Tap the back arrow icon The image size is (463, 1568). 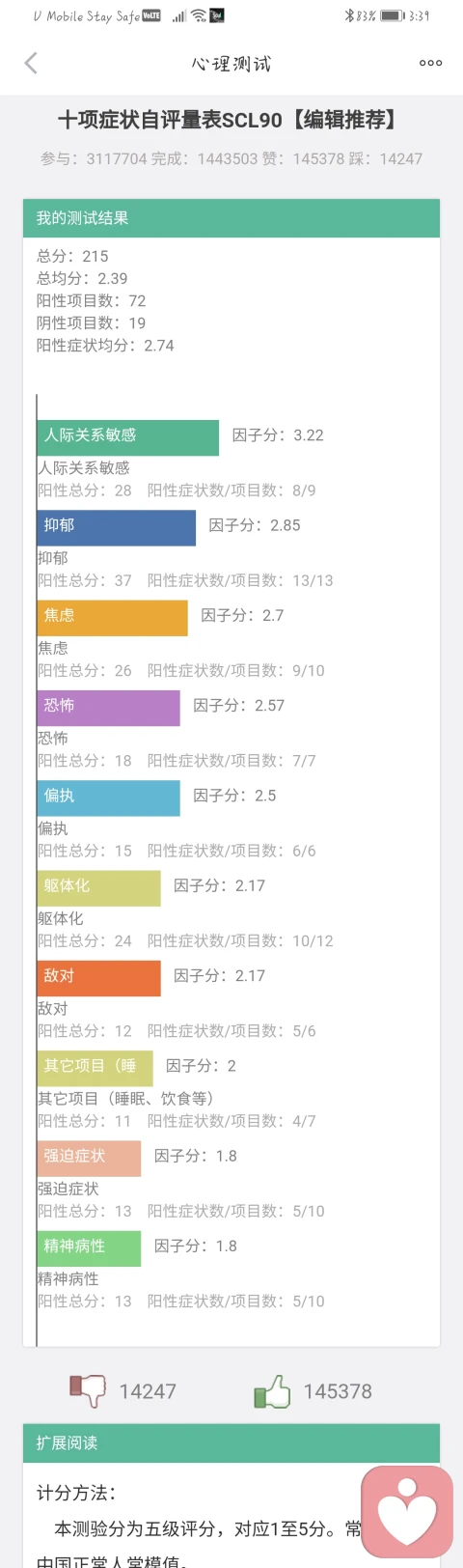click(x=31, y=64)
